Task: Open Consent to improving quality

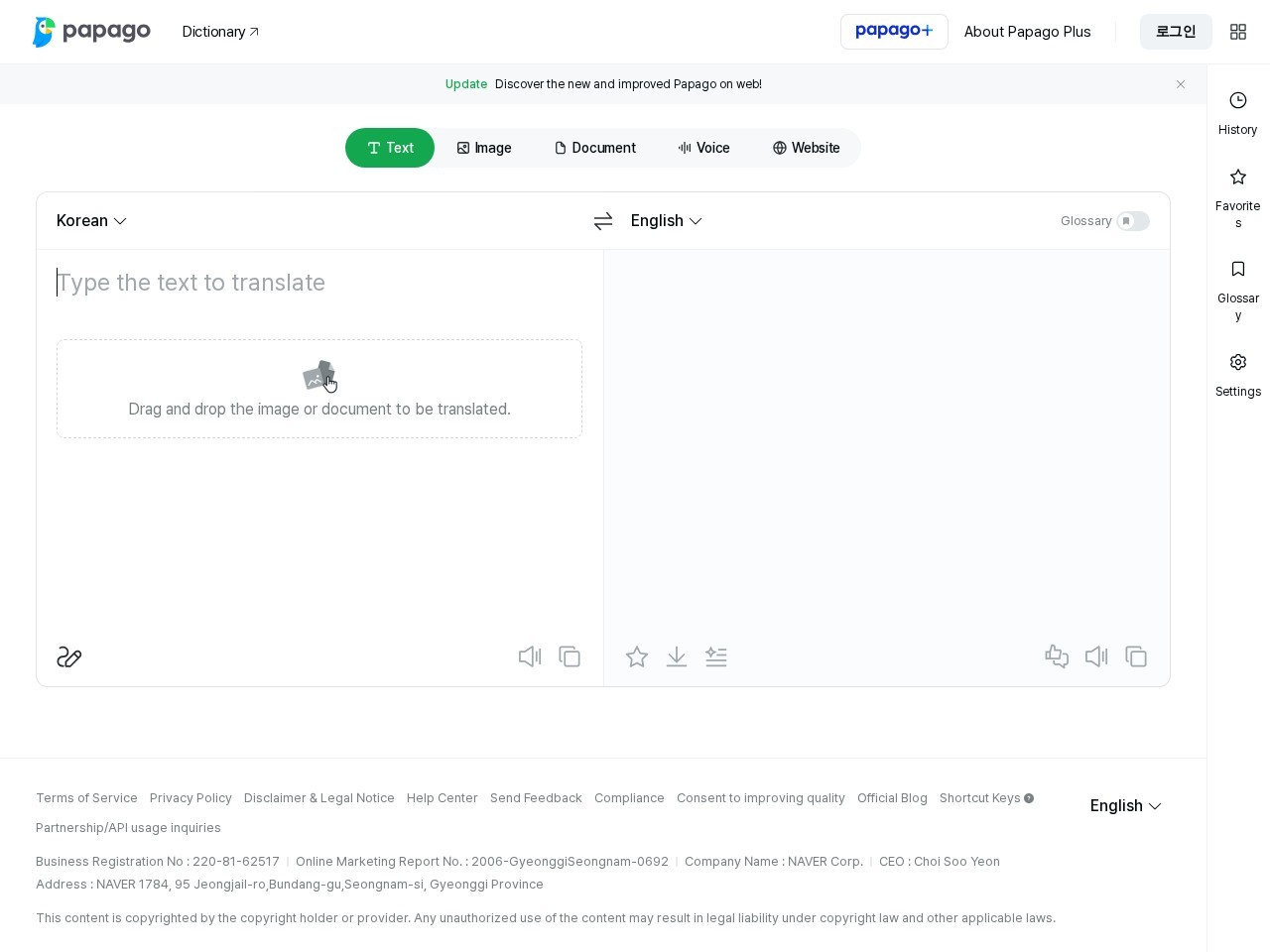Action: coord(761,798)
